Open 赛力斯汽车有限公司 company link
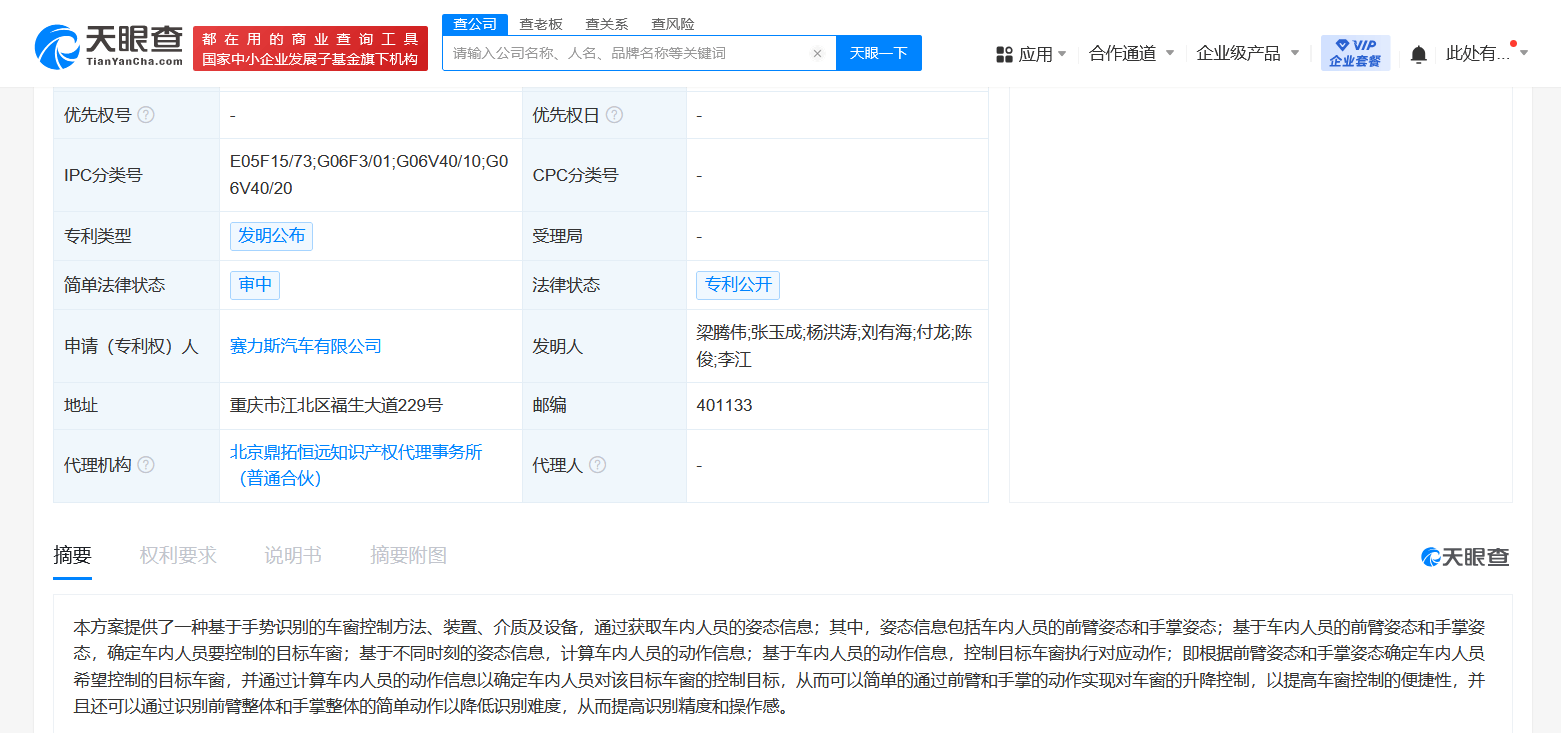This screenshot has width=1561, height=733. click(x=306, y=346)
